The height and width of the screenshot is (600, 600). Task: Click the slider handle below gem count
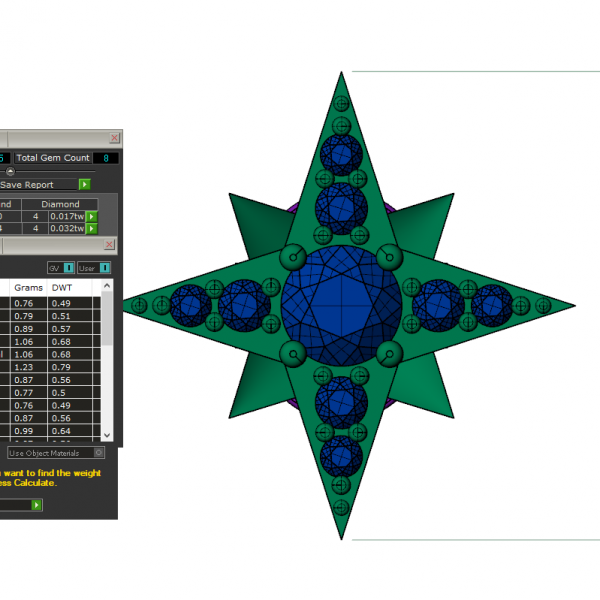point(11,172)
